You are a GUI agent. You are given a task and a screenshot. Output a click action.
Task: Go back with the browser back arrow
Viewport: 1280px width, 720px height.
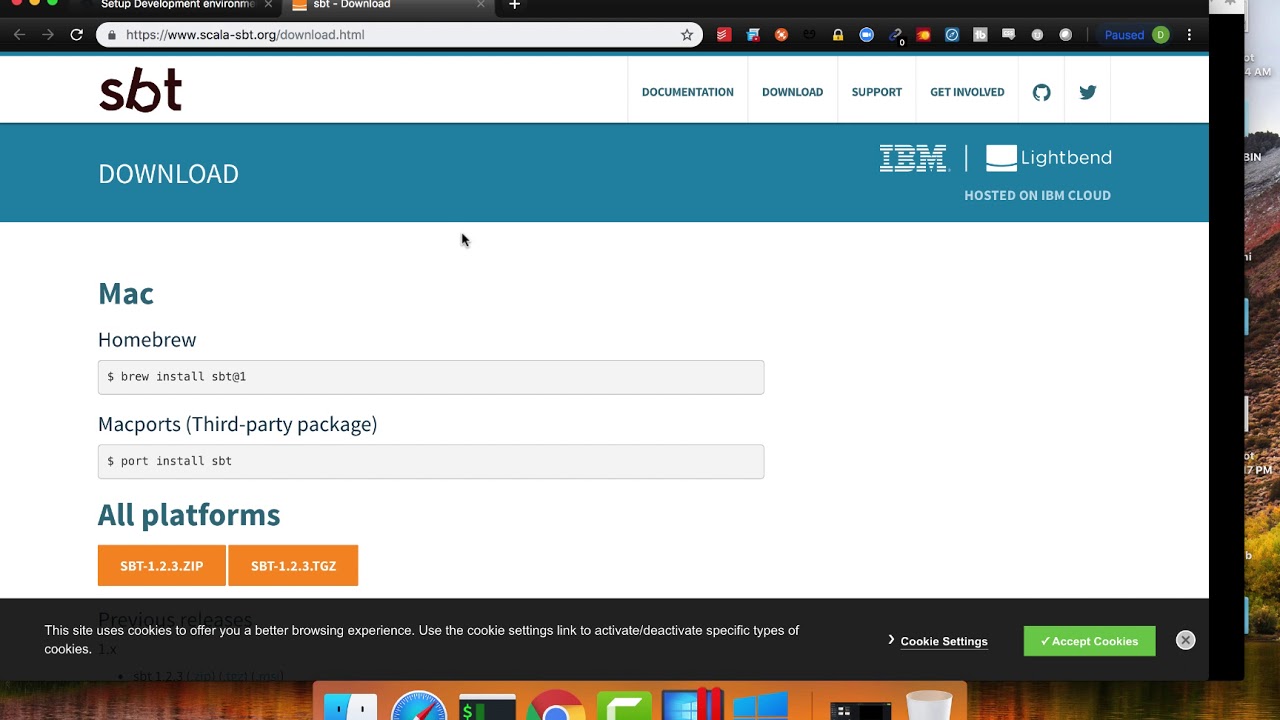[x=19, y=35]
